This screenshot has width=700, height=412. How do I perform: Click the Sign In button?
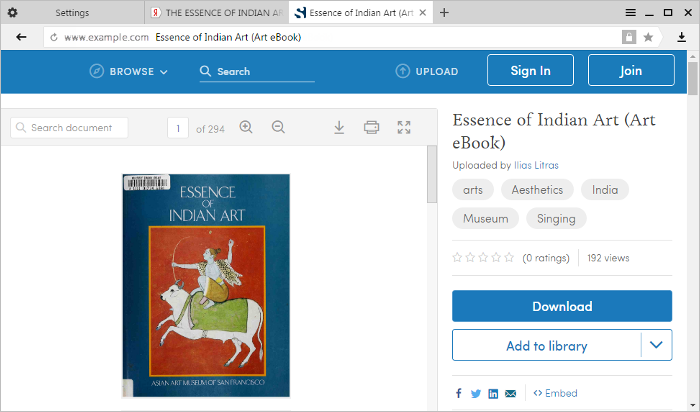point(530,70)
